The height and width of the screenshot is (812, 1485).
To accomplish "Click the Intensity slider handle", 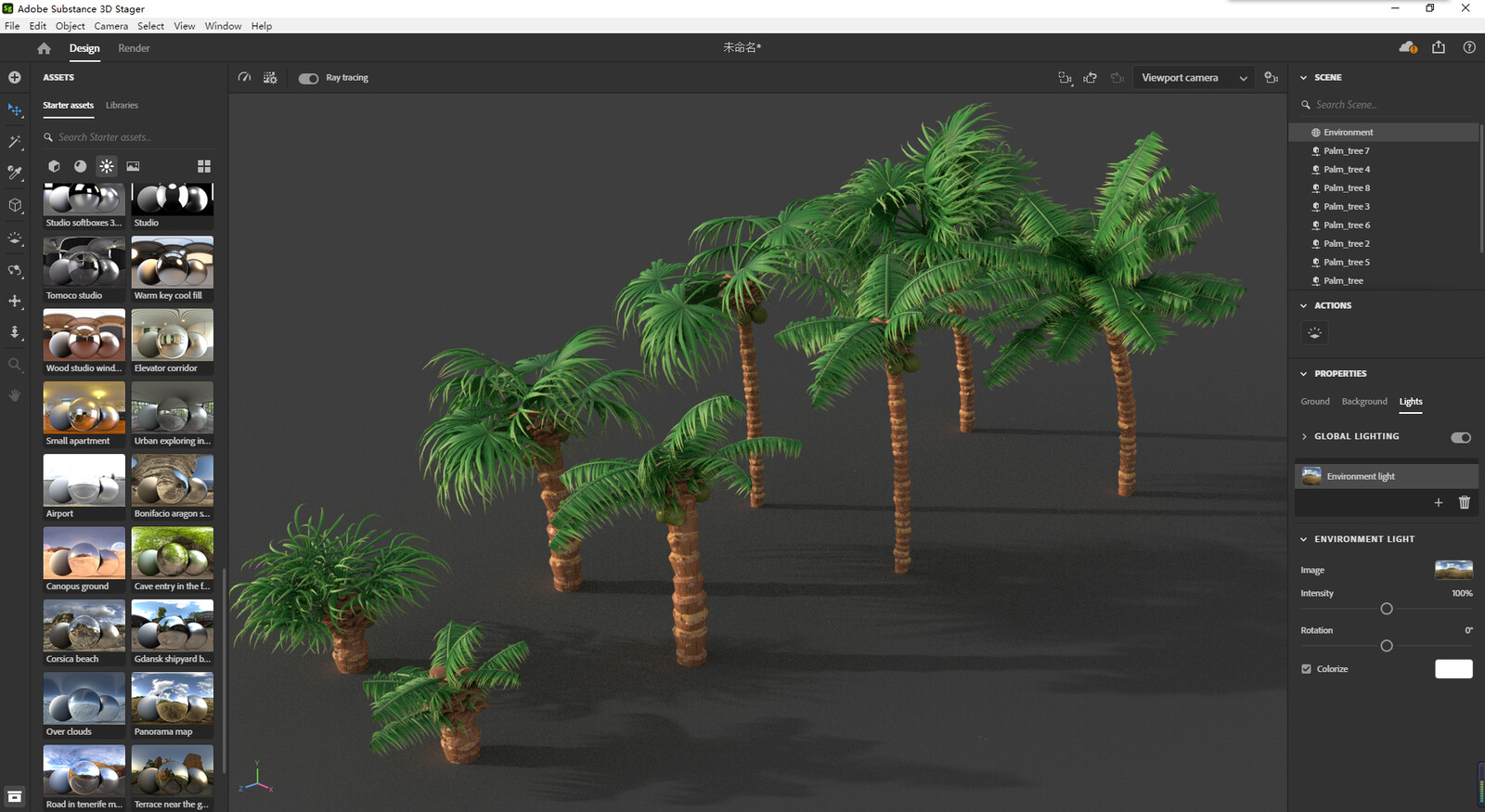I will coord(1387,609).
